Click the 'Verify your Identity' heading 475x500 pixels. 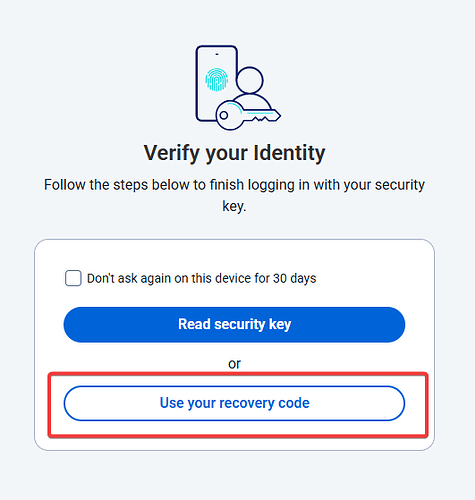point(234,153)
